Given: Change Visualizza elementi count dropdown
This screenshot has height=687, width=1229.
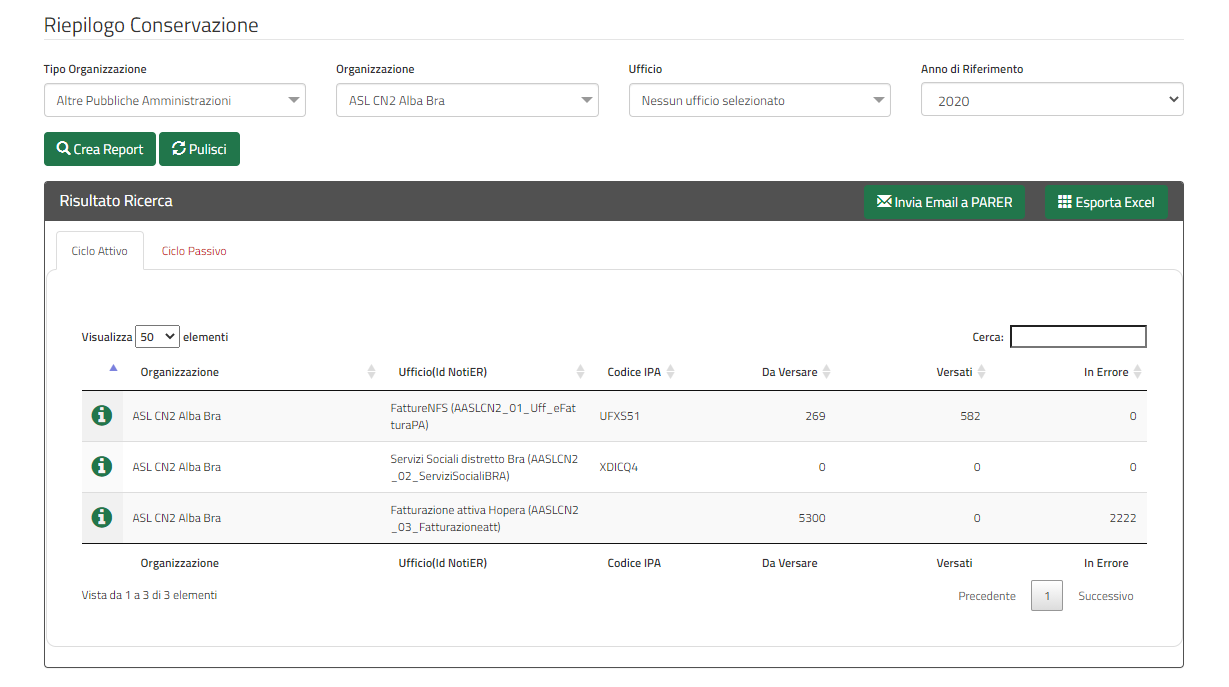Looking at the screenshot, I should pyautogui.click(x=157, y=337).
